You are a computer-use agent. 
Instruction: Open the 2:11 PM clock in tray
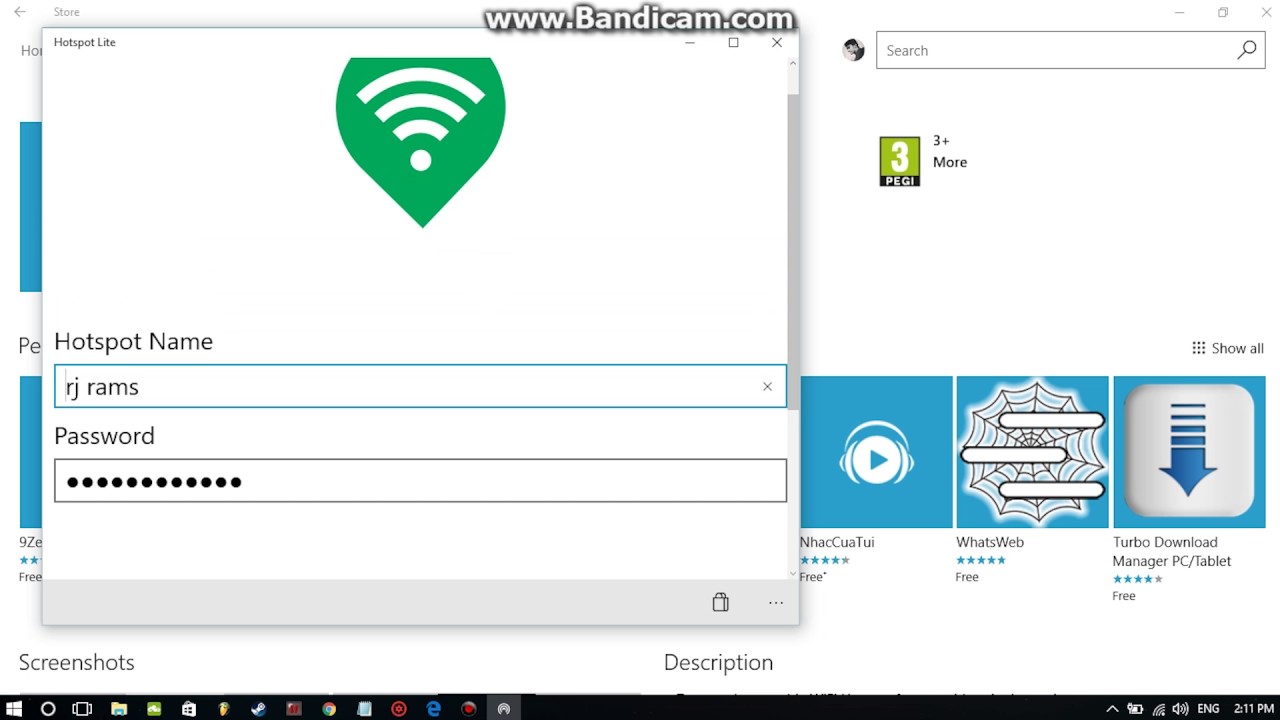(1253, 709)
